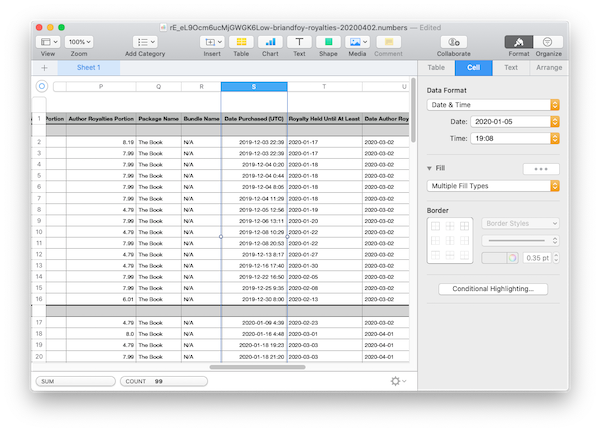600x432 pixels.
Task: Select cell 2020-01-16 4:48
Action: 254,334
